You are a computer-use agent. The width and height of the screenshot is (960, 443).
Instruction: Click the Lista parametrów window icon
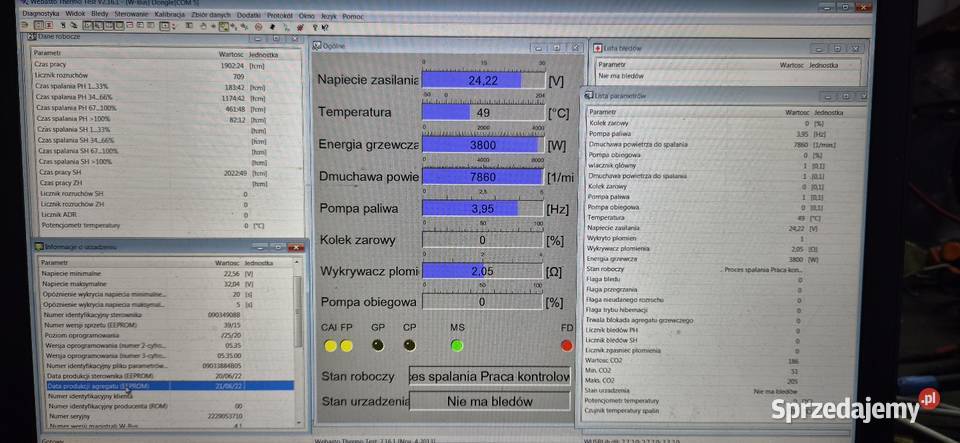(589, 95)
